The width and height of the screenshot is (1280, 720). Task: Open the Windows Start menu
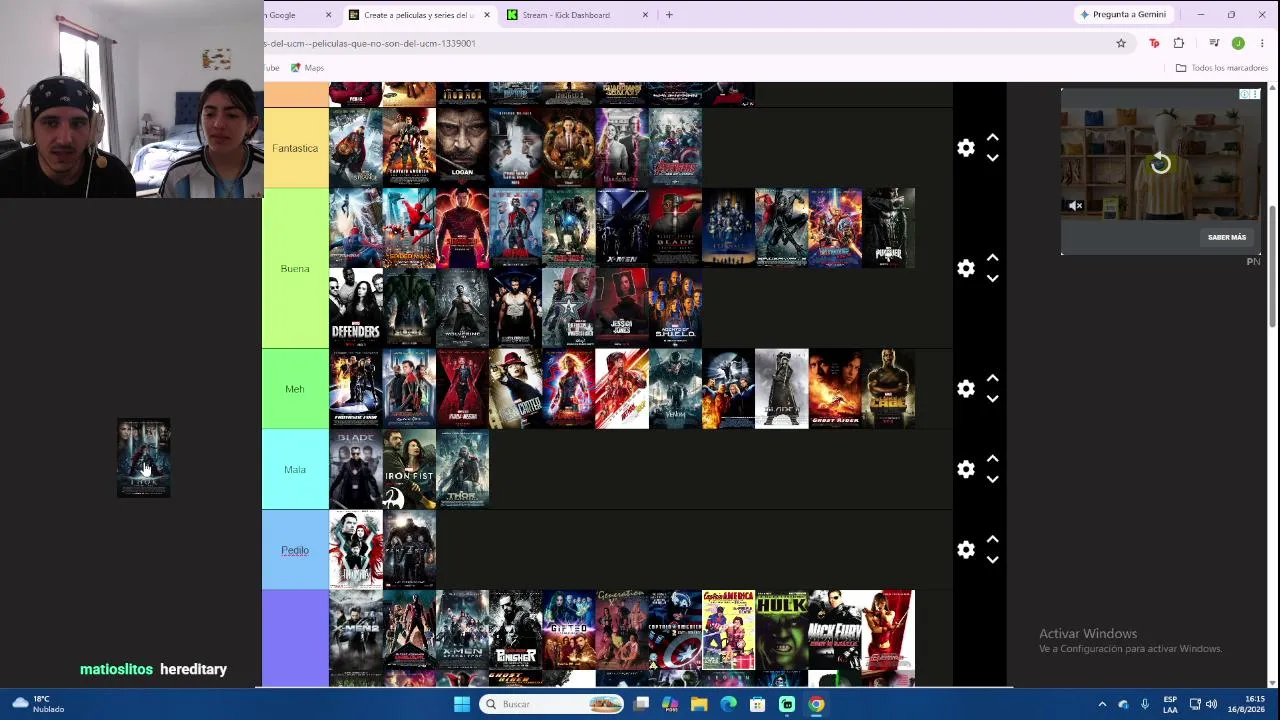click(x=461, y=704)
